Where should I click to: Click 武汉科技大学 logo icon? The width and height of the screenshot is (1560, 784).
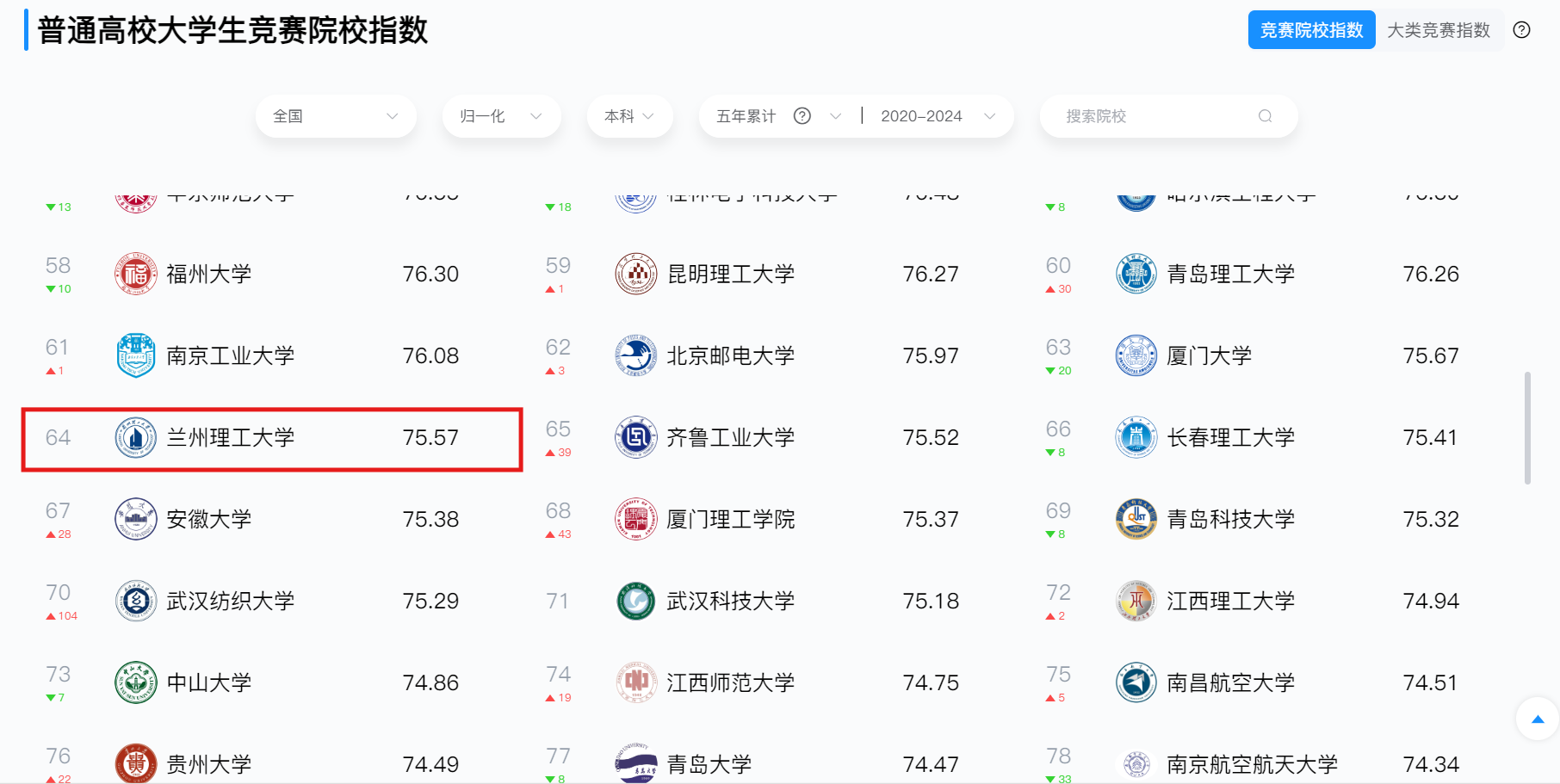click(x=636, y=601)
